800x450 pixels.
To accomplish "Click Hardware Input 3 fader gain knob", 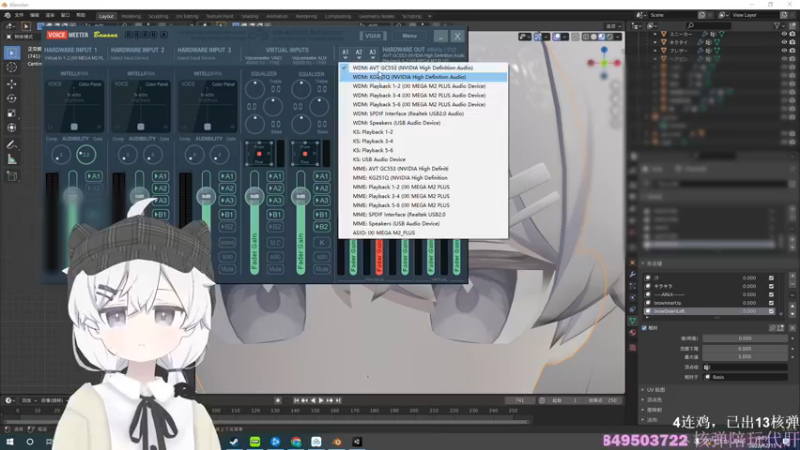I will [206, 196].
